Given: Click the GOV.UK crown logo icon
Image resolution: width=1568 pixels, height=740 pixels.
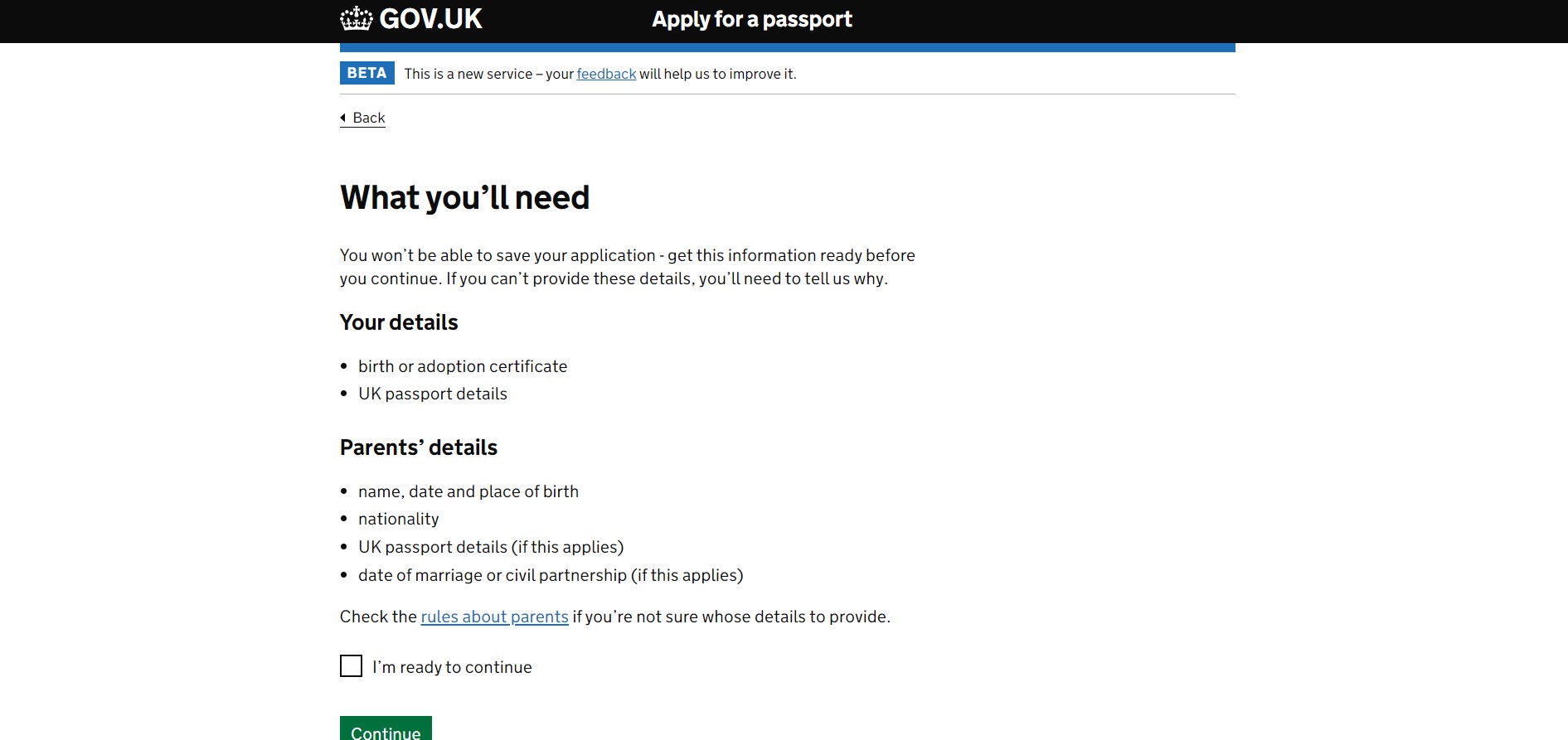Looking at the screenshot, I should (x=357, y=18).
